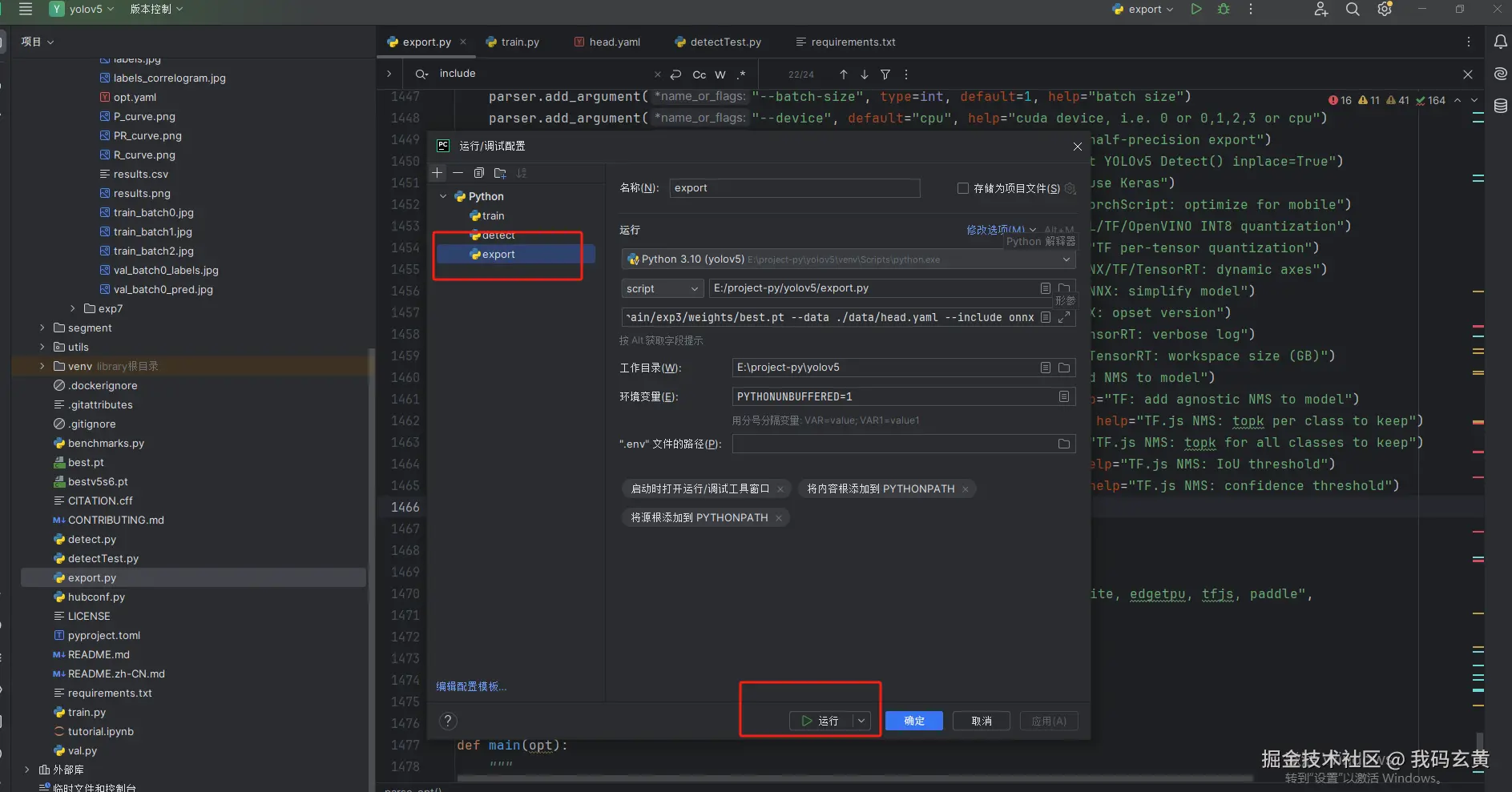Open the dialog help question mark

coord(449,721)
